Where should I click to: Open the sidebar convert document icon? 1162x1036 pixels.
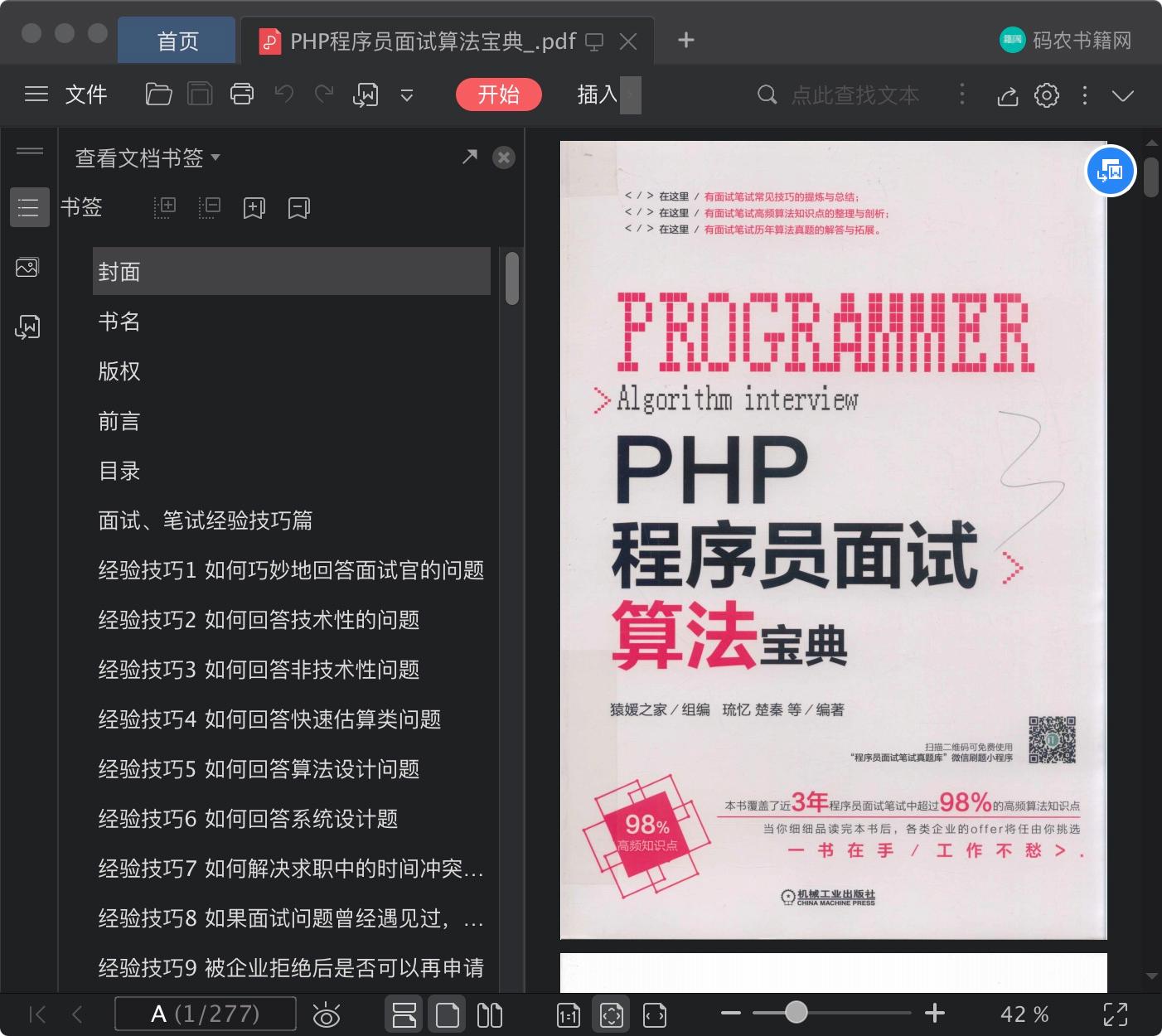pyautogui.click(x=27, y=327)
